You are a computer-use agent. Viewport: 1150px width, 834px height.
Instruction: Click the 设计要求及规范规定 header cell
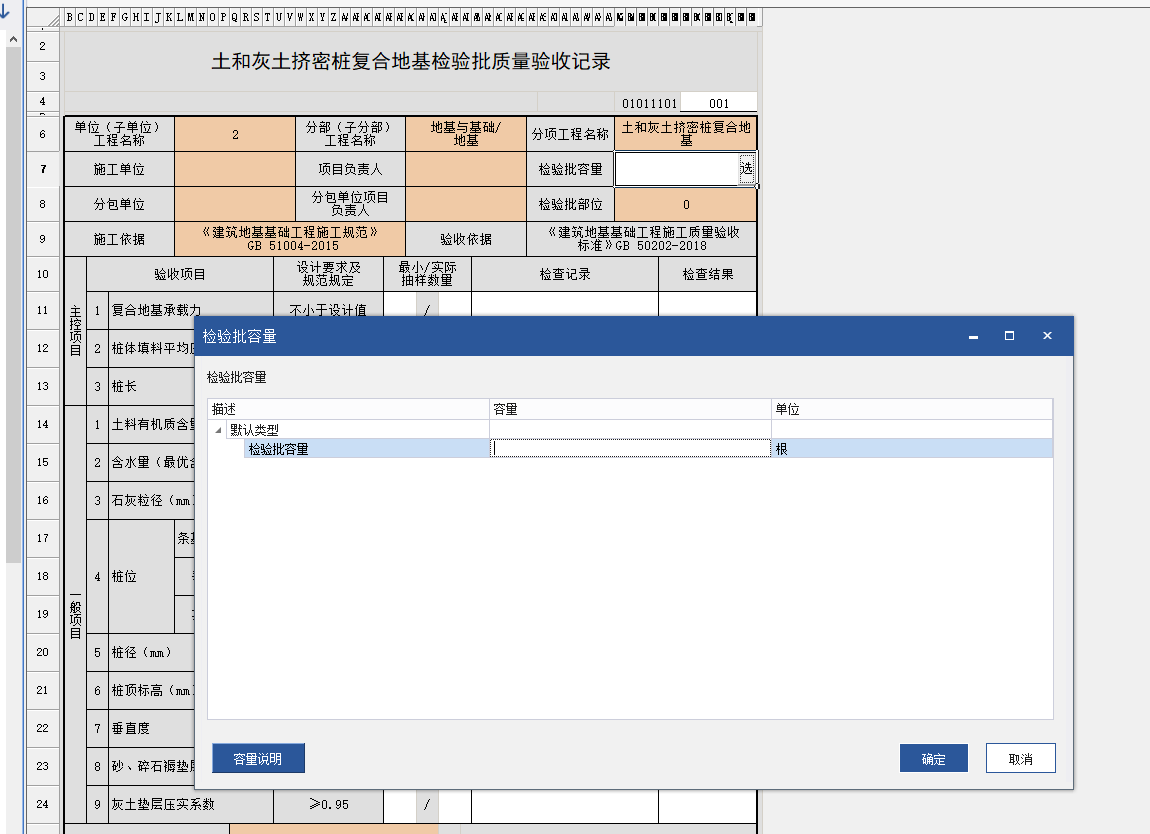pyautogui.click(x=329, y=274)
